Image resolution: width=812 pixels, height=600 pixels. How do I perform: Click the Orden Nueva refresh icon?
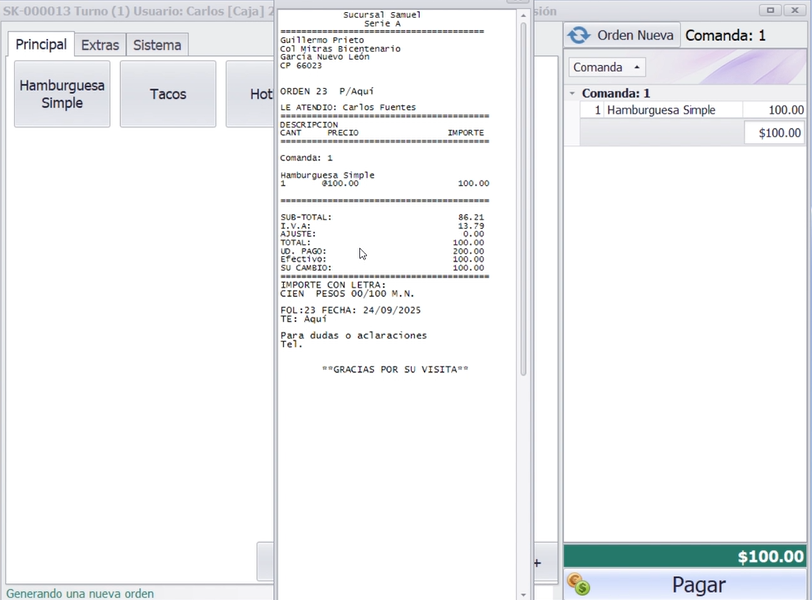point(579,35)
